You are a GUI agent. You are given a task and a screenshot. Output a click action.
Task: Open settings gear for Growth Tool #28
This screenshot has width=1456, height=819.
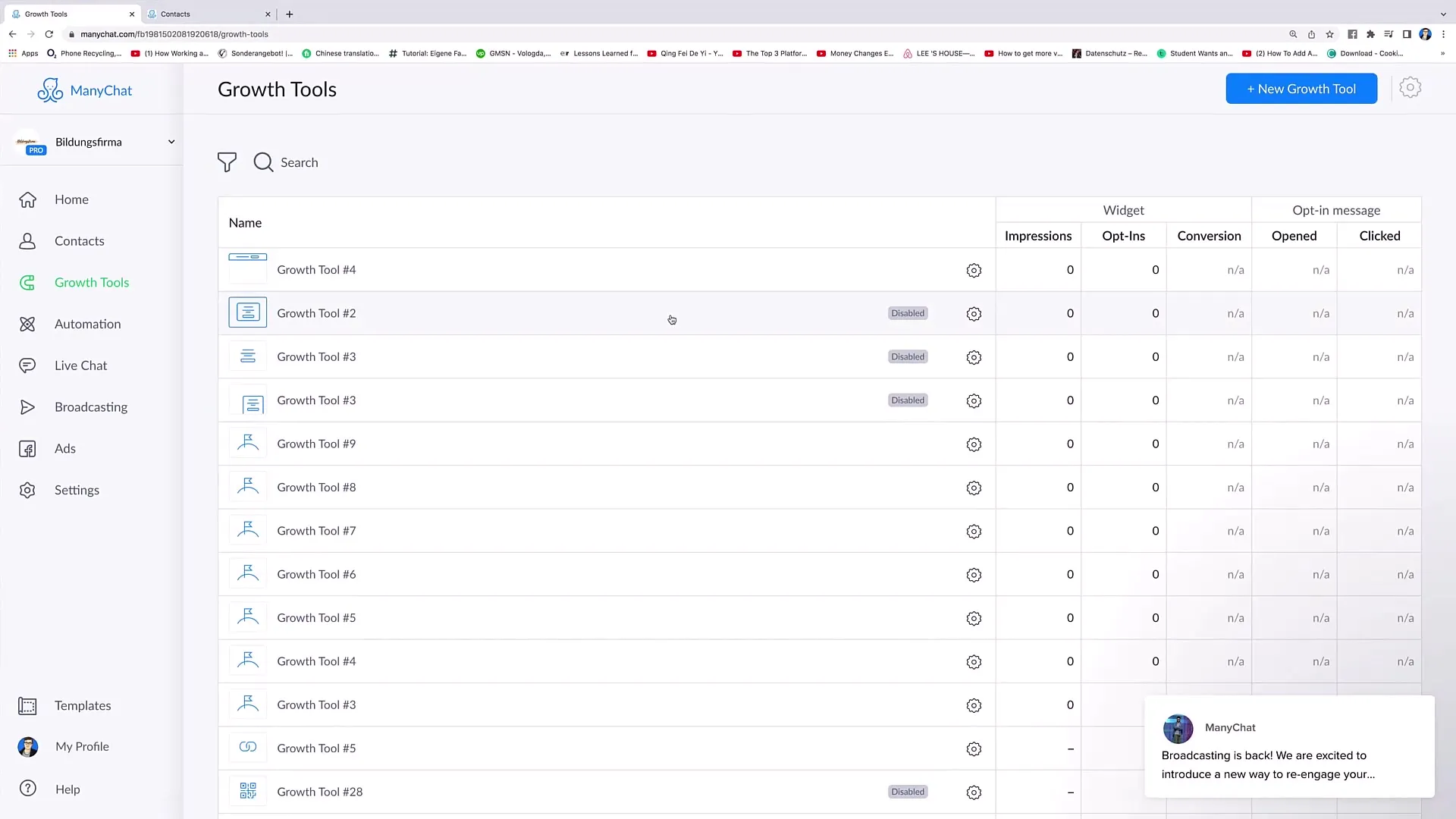pyautogui.click(x=974, y=792)
